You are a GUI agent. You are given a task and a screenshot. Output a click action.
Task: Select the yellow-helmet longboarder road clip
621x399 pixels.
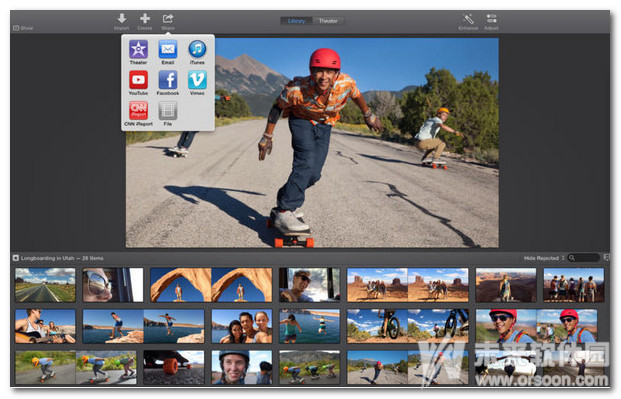pos(76,367)
